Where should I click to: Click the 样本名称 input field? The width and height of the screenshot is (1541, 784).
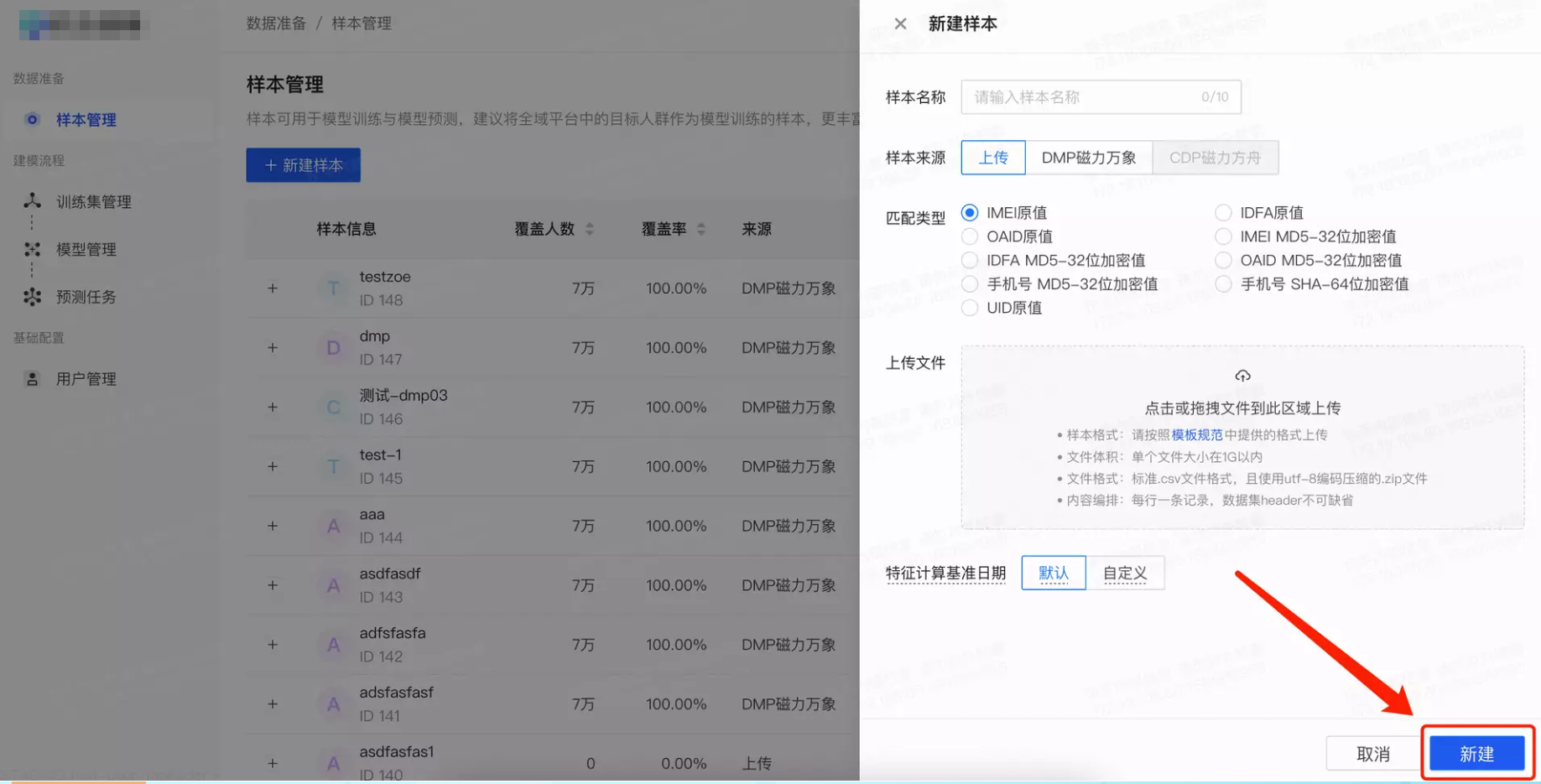[x=1100, y=96]
